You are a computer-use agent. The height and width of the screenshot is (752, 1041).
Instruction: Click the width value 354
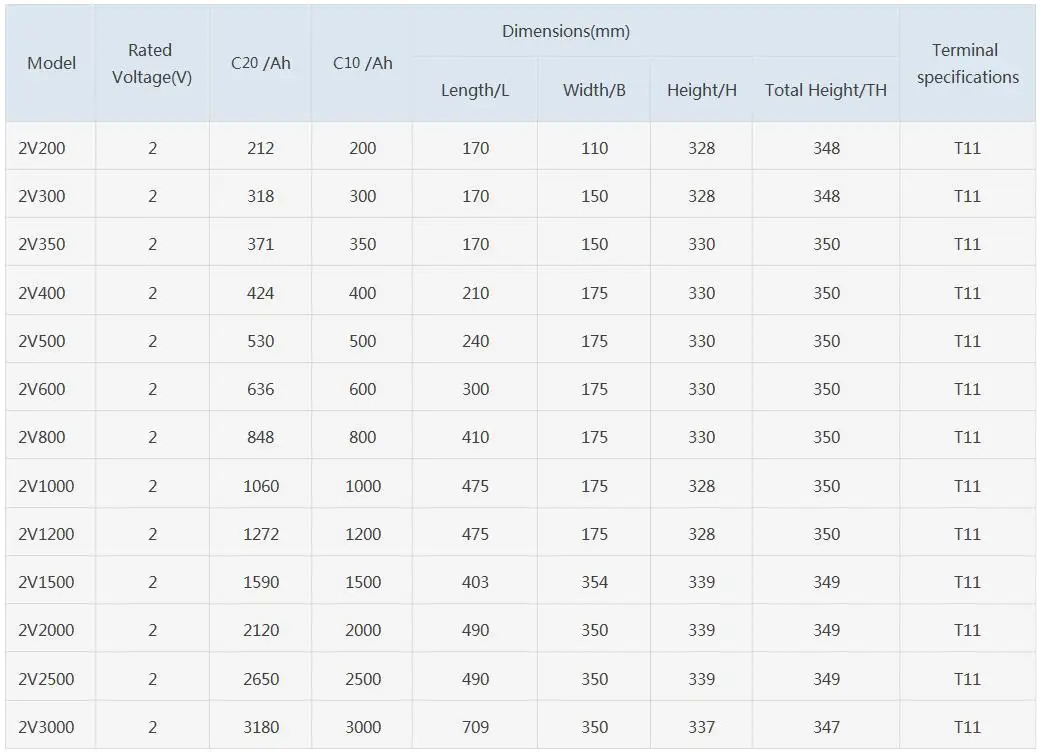[595, 582]
